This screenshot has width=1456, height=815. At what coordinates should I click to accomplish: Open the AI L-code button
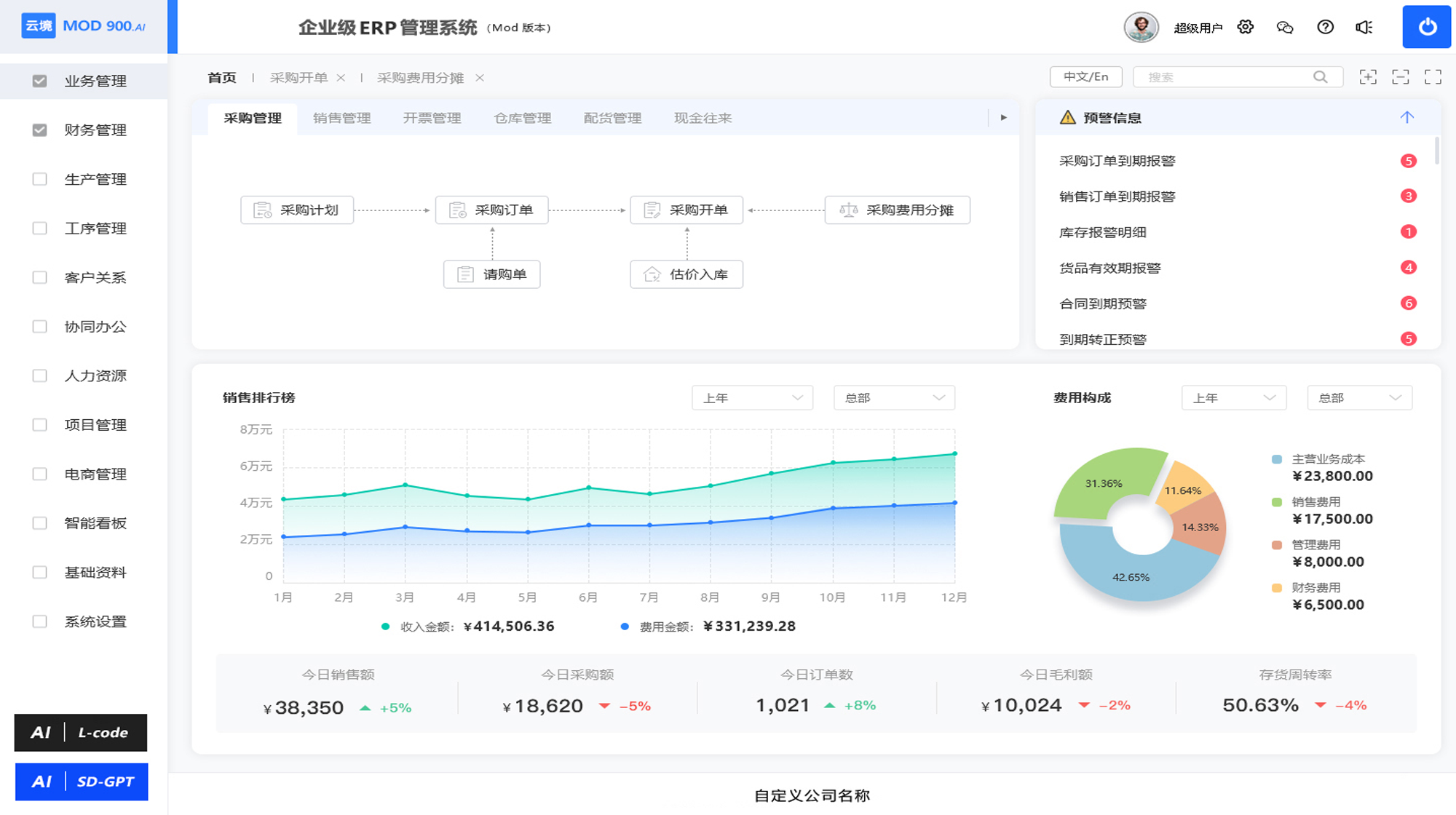(x=81, y=732)
